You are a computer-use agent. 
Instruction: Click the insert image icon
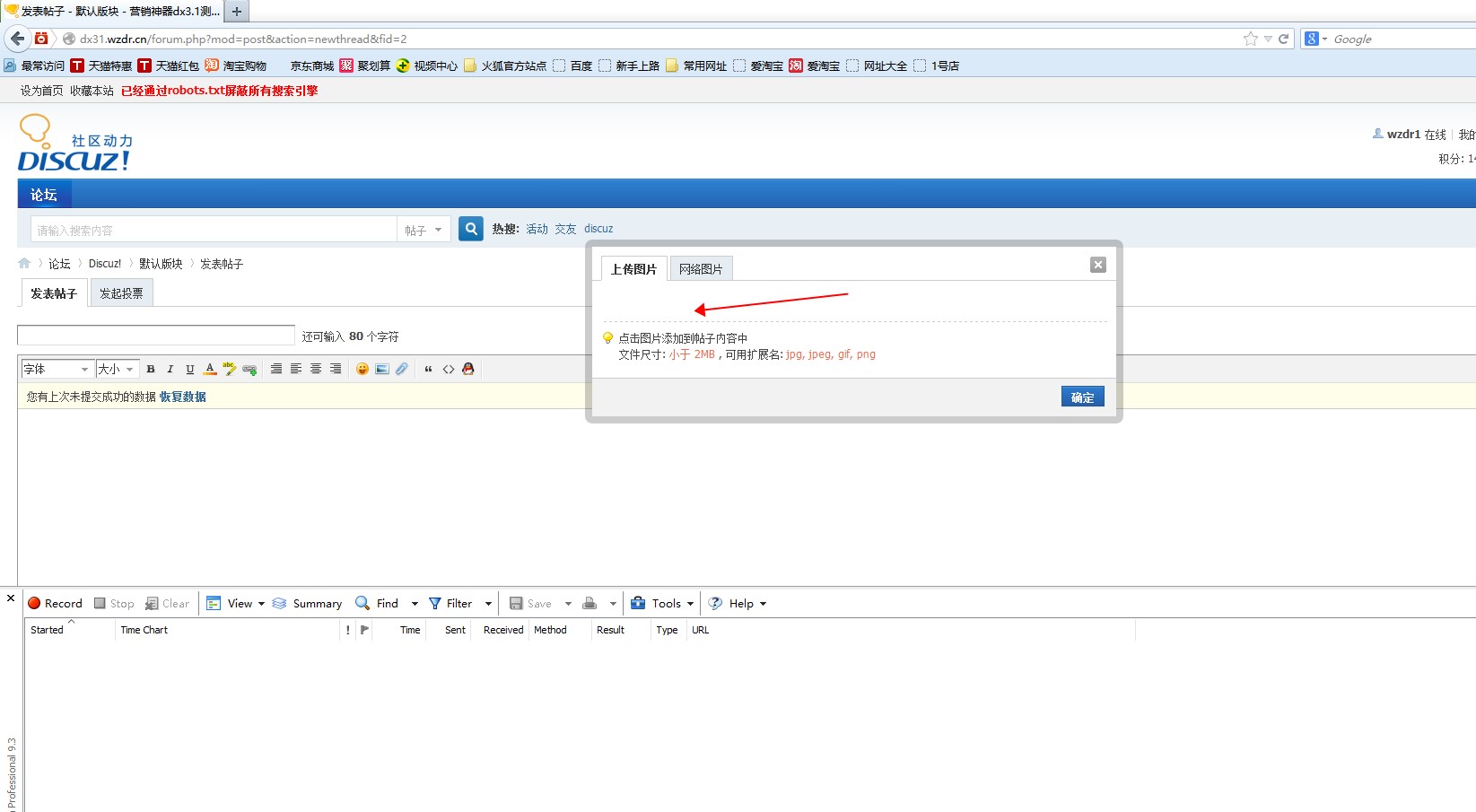click(x=382, y=369)
